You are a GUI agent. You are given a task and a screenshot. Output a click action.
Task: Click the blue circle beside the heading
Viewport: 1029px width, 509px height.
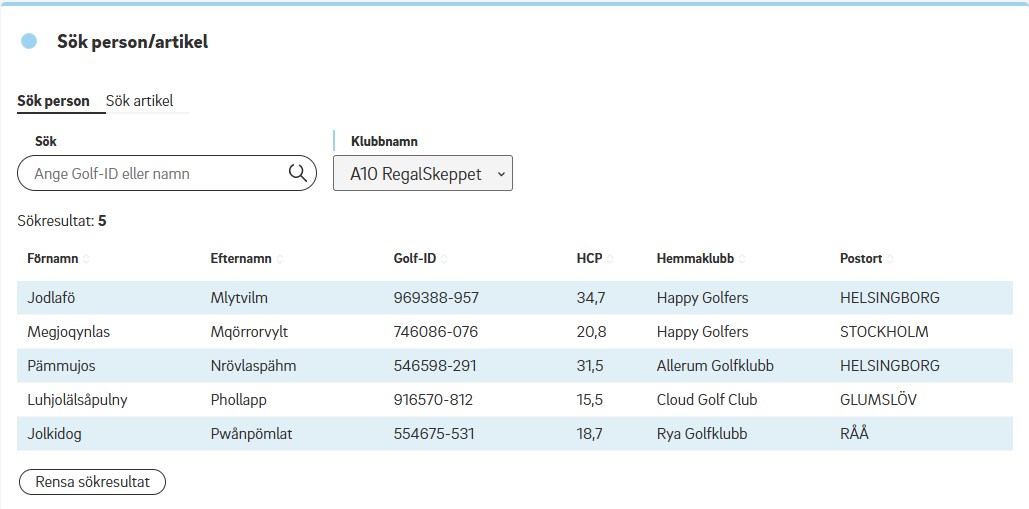[29, 41]
